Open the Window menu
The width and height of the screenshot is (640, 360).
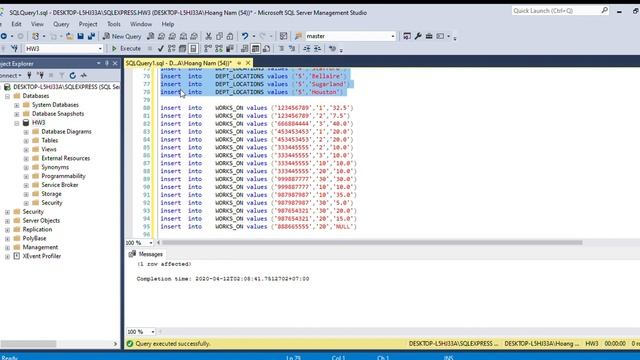pyautogui.click(x=141, y=24)
